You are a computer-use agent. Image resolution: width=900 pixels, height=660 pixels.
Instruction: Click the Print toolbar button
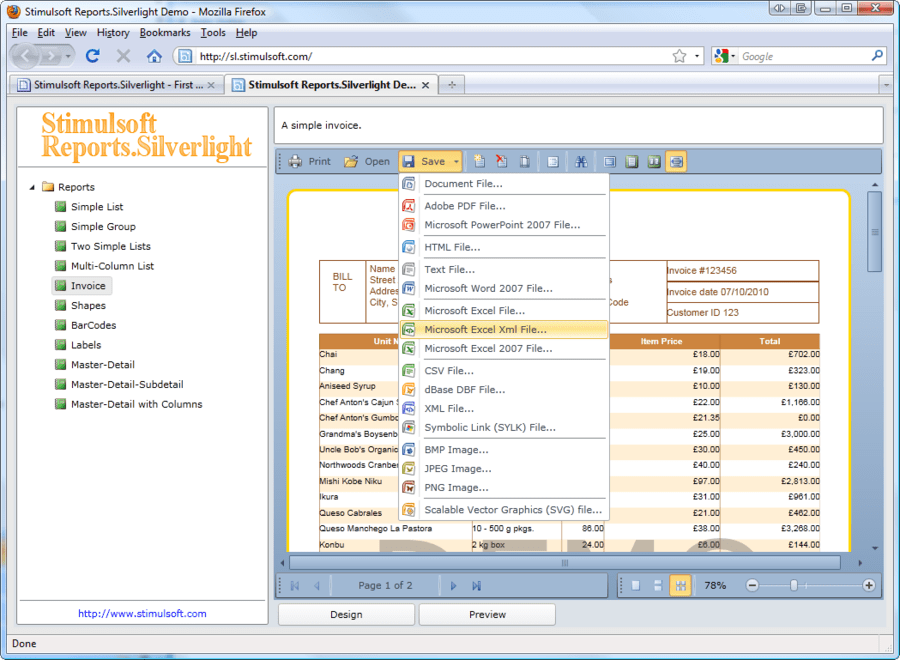(310, 162)
